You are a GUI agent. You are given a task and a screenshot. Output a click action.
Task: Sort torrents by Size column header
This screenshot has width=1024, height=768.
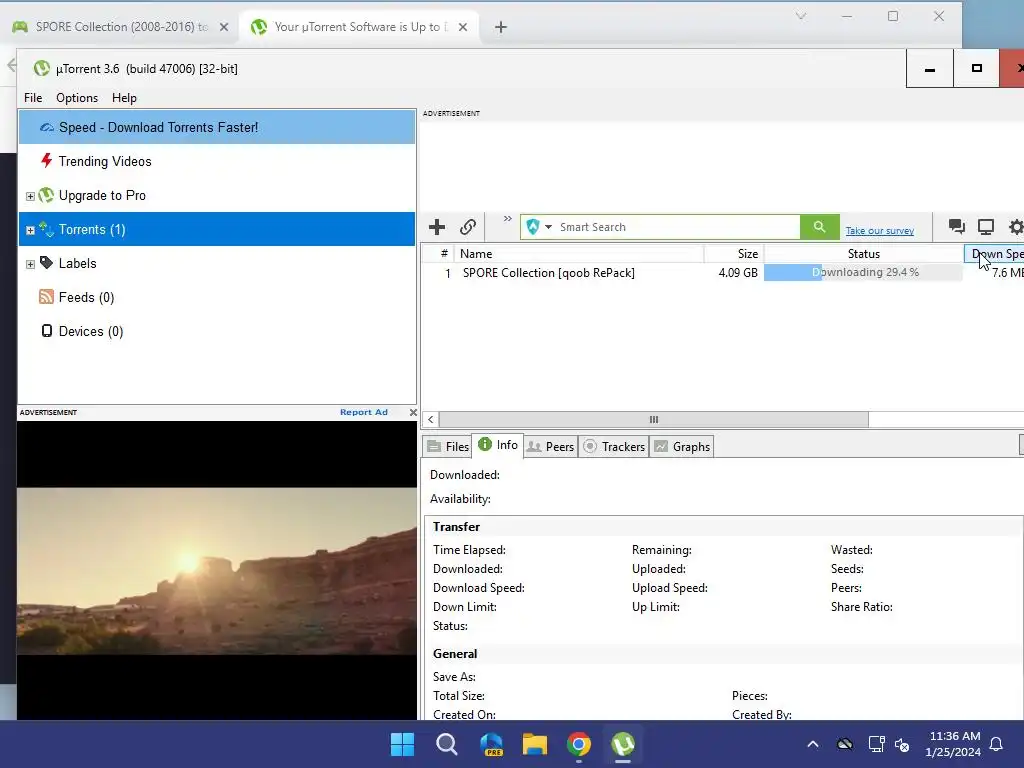(x=734, y=254)
